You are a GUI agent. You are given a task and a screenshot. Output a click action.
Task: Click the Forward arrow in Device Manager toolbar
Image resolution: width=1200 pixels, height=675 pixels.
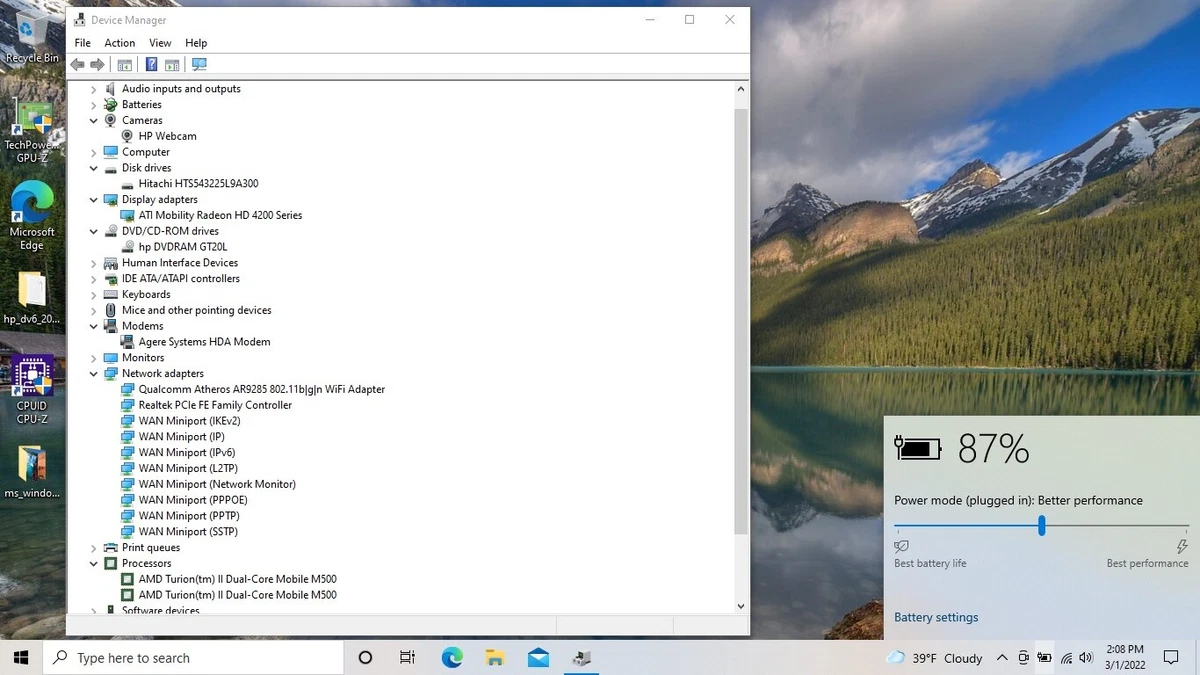tap(97, 65)
